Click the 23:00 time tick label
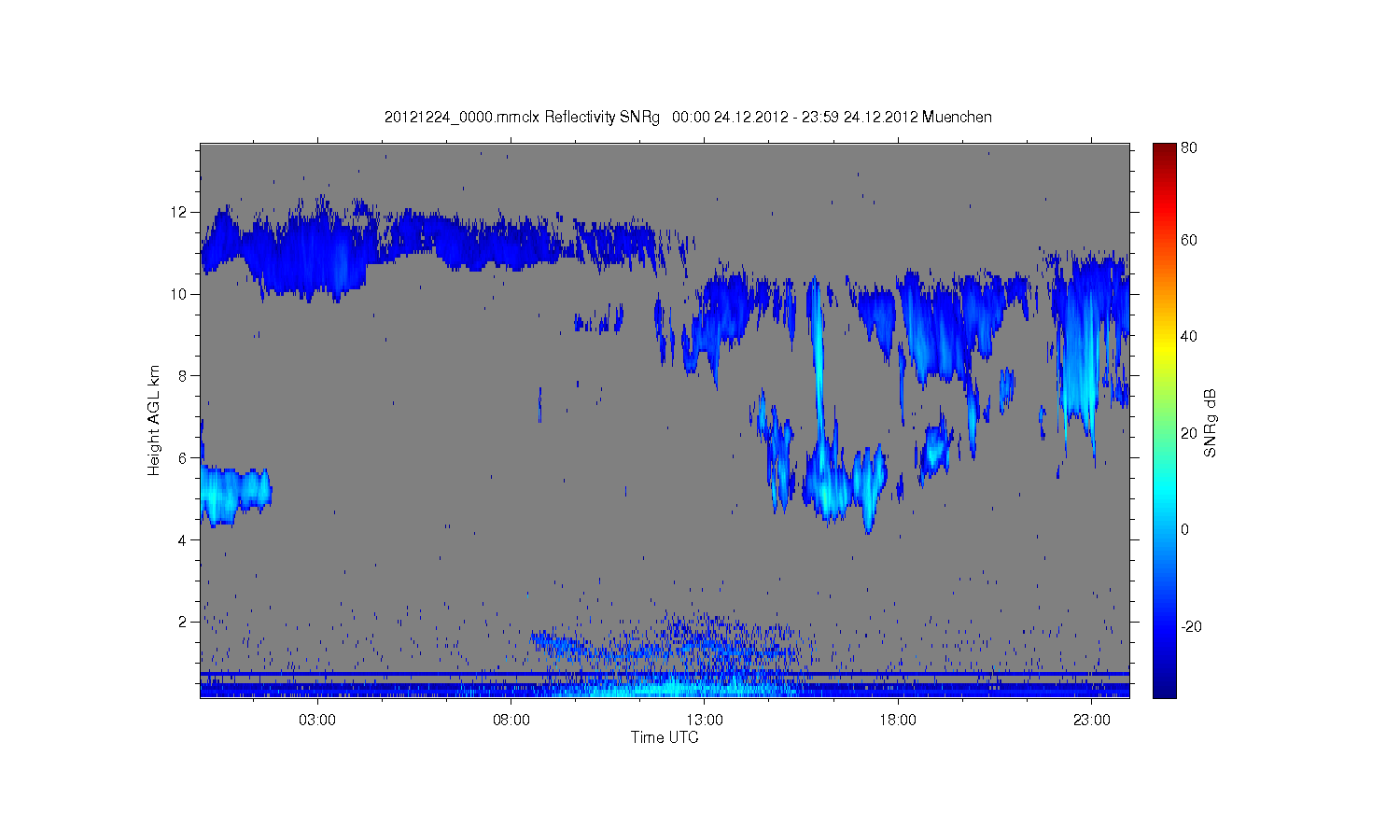The width and height of the screenshot is (1400, 840). coord(1092,721)
